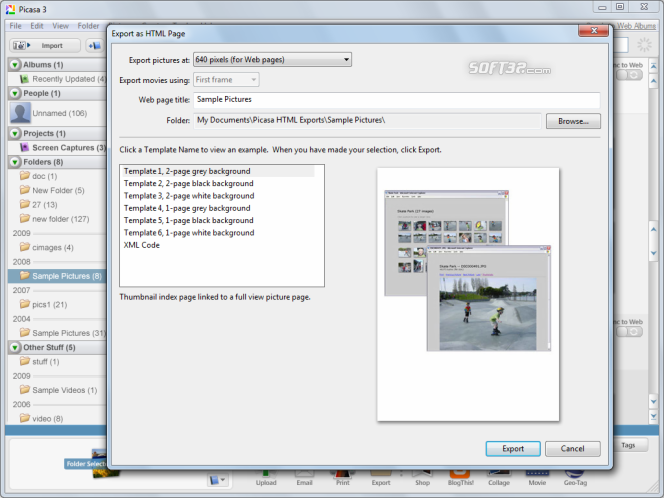The image size is (664, 498).
Task: Click the add album icon beside Import
Action: tap(95, 45)
